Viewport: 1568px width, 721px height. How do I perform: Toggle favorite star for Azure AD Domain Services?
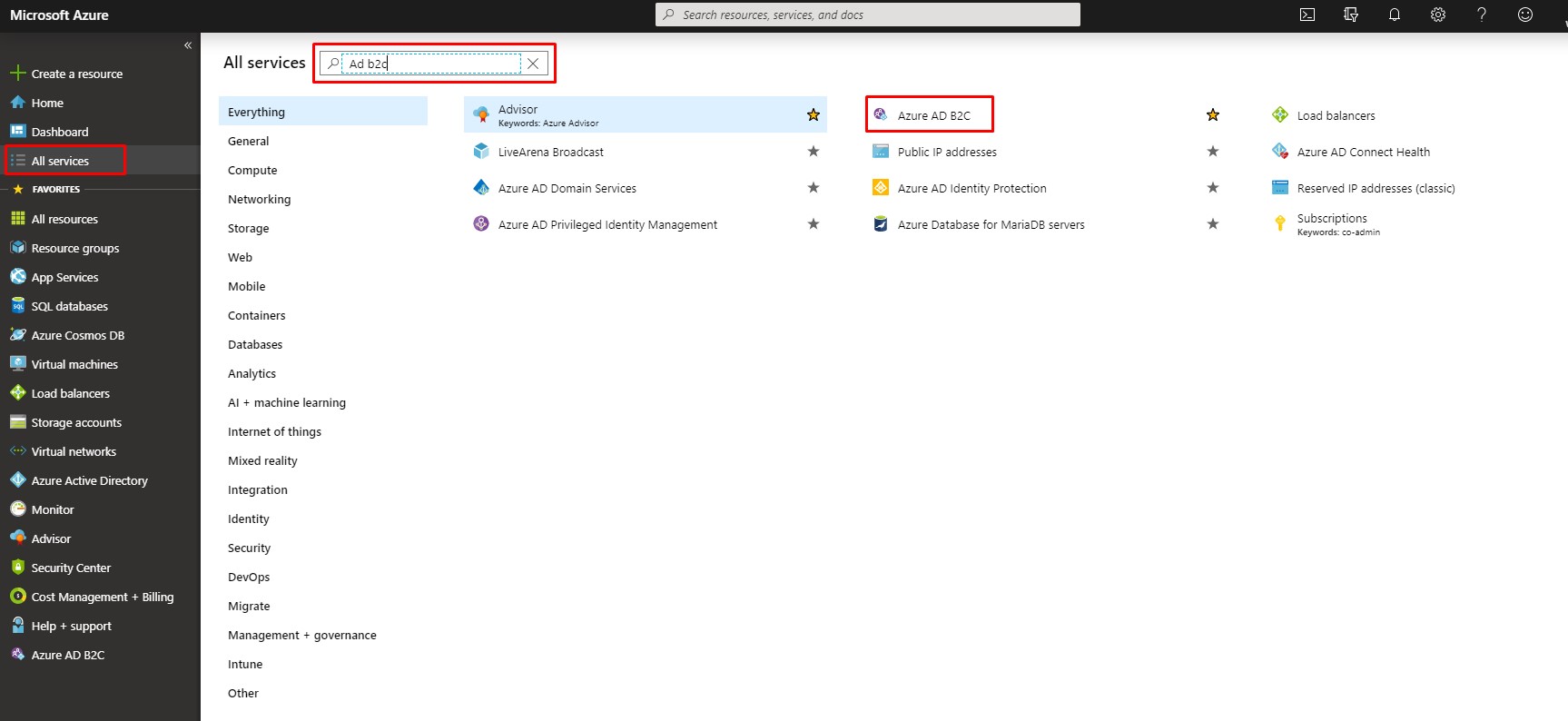(x=814, y=187)
